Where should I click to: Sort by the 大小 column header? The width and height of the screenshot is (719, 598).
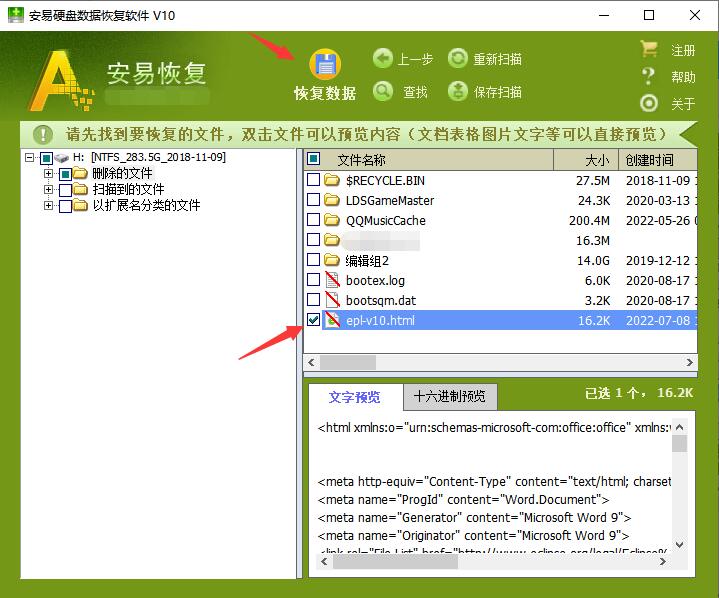[586, 160]
